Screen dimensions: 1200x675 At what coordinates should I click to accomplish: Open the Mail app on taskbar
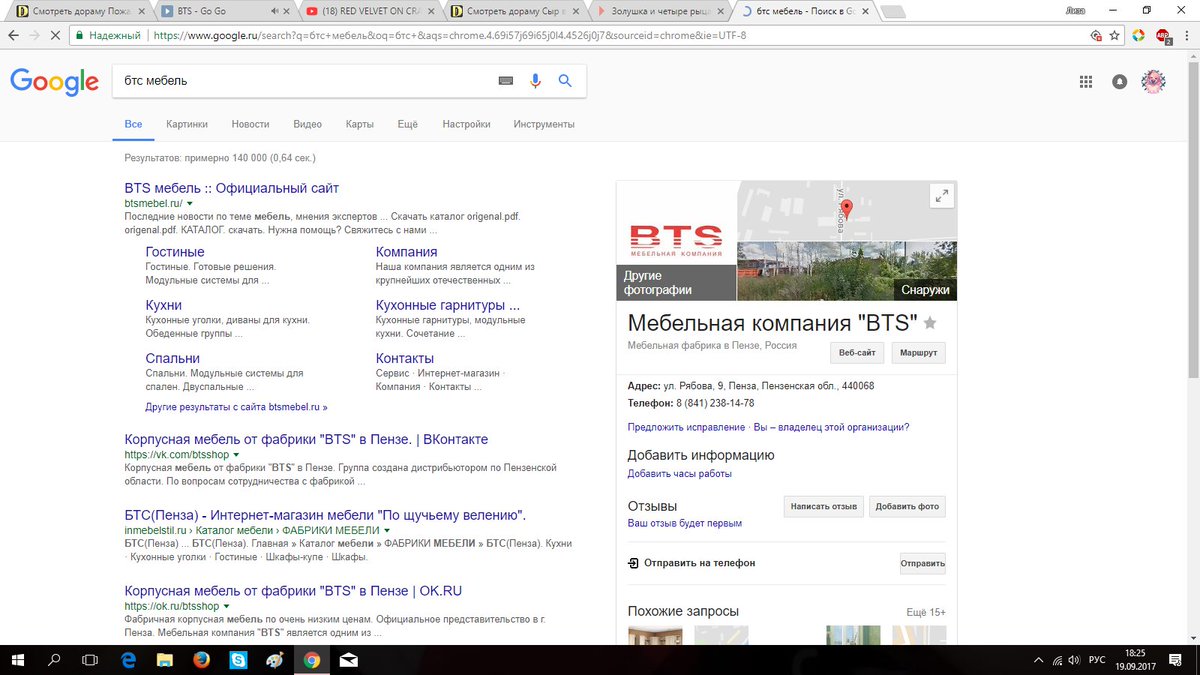(x=348, y=660)
